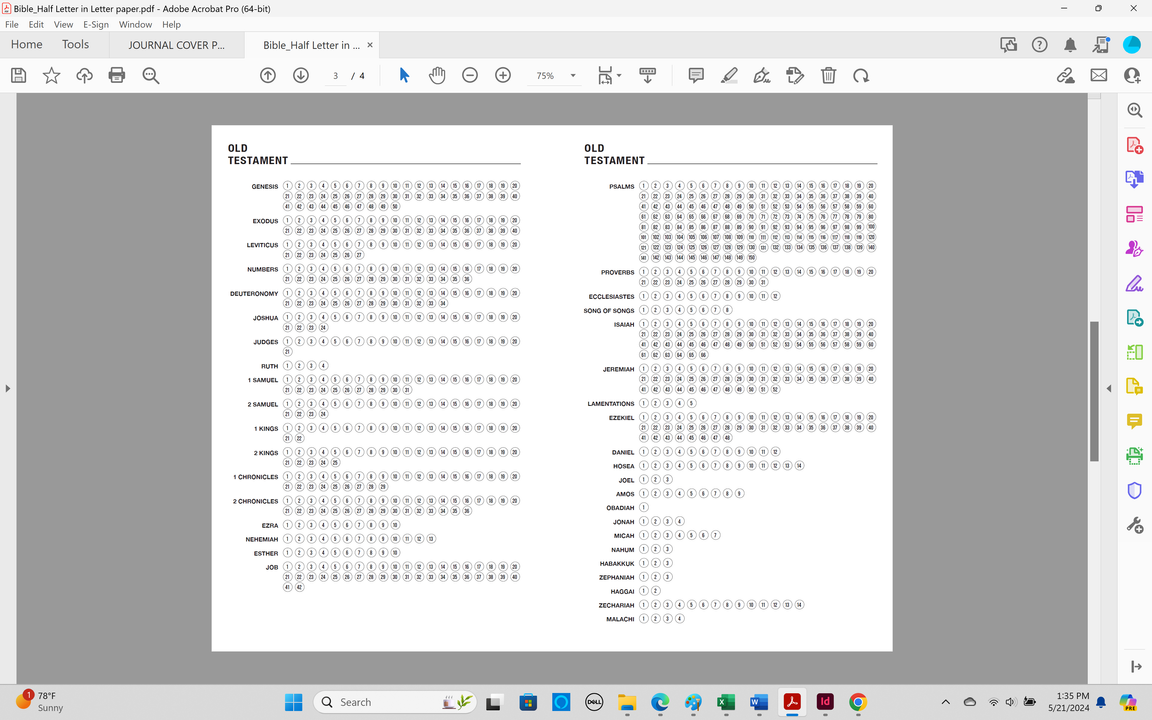
Task: Open the E-Sign menu
Action: pyautogui.click(x=96, y=24)
